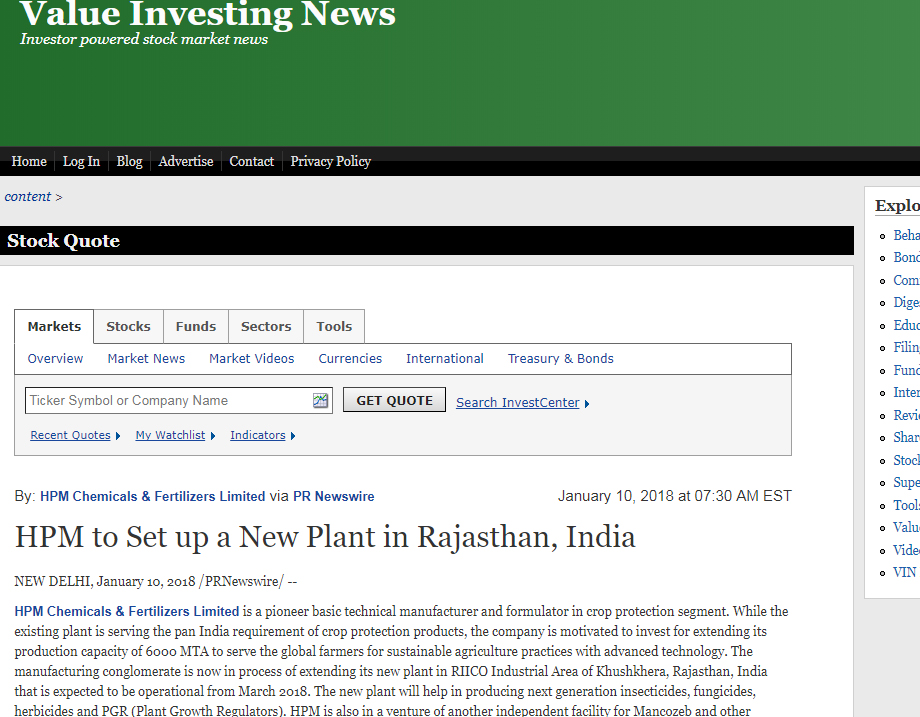The height and width of the screenshot is (717, 920).
Task: Open the sidebar link starting with 'Beha'
Action: click(x=907, y=235)
